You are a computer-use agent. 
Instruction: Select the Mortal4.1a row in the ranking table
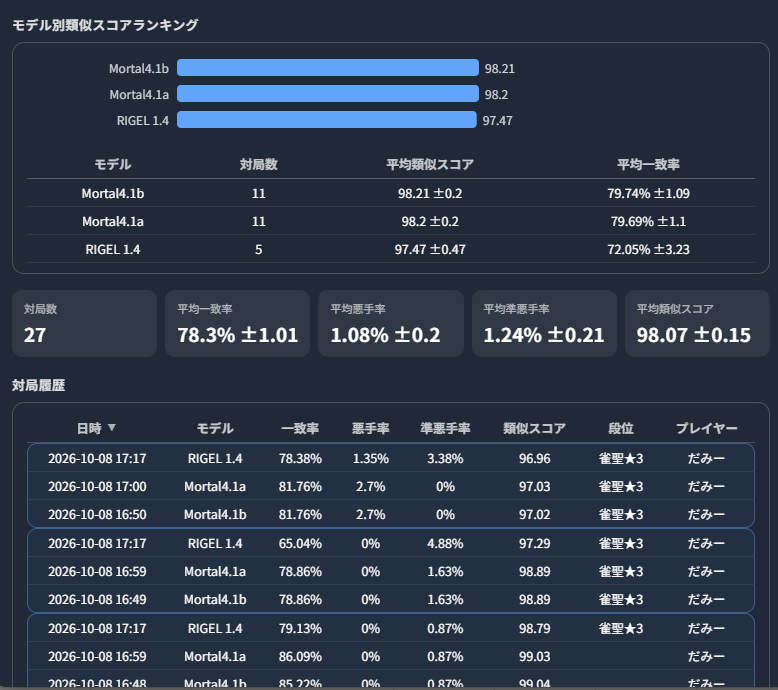tap(390, 221)
